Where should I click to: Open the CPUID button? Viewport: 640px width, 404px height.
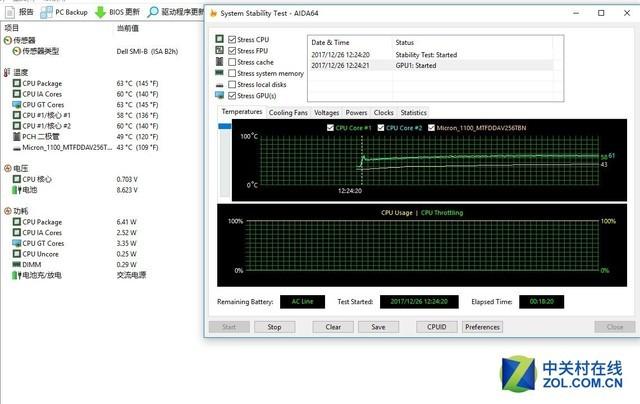click(437, 327)
